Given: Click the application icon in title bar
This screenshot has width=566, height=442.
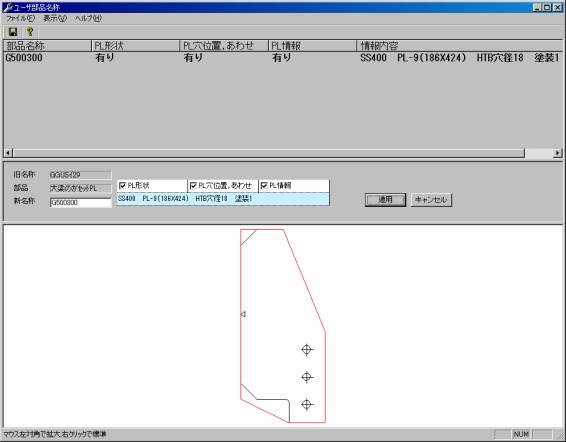Looking at the screenshot, I should [7, 7].
